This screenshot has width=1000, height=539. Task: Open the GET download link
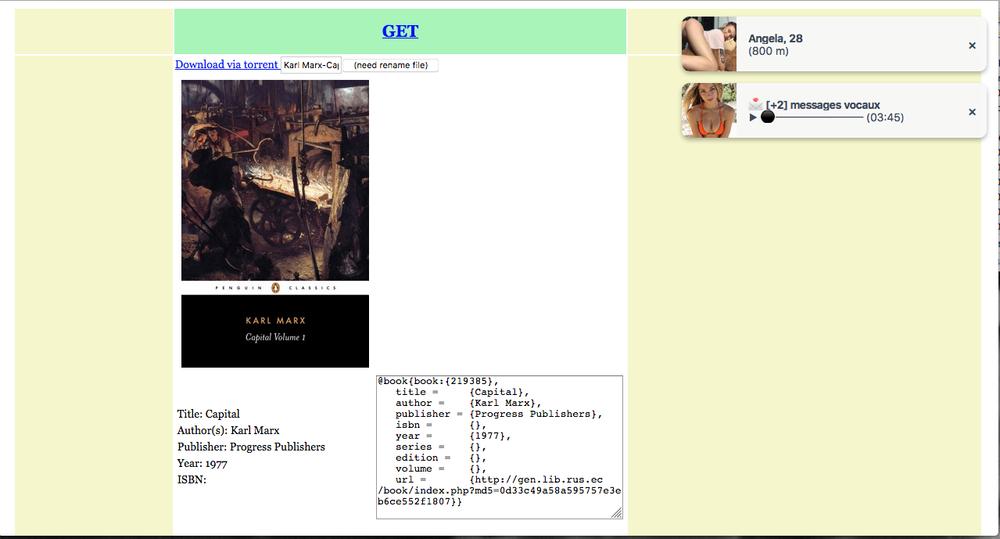[x=400, y=31]
